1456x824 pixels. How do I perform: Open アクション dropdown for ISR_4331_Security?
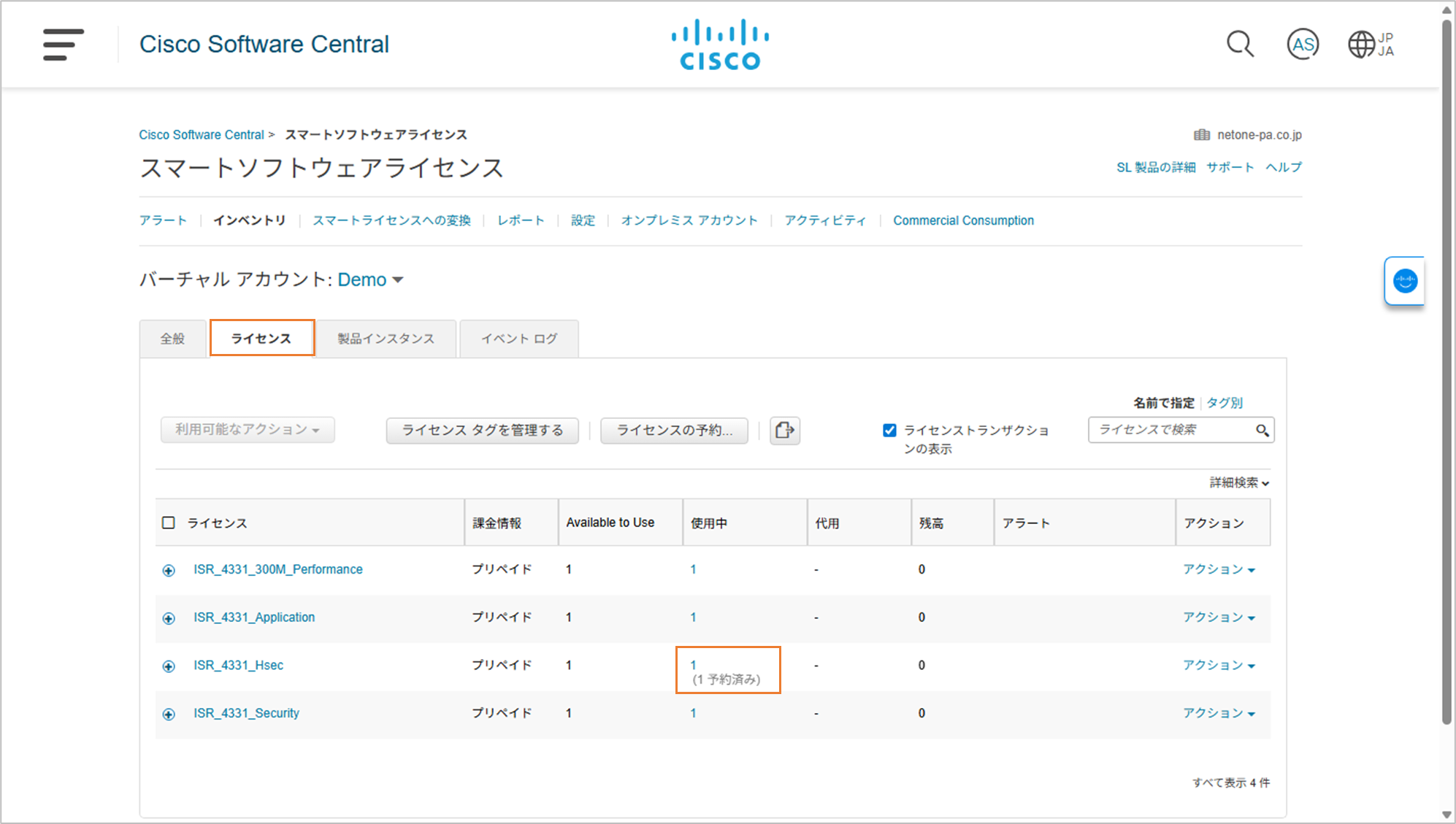1218,713
